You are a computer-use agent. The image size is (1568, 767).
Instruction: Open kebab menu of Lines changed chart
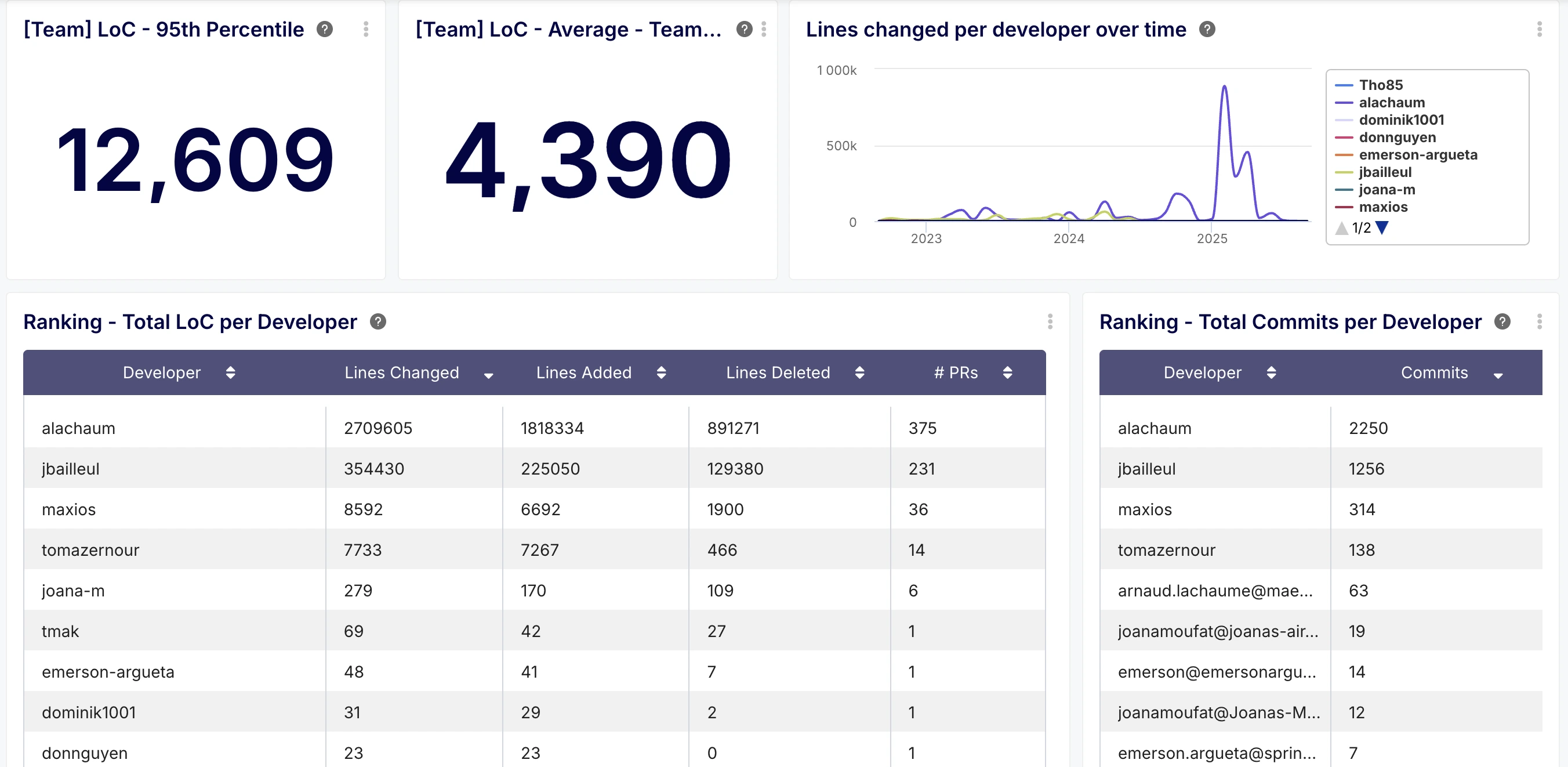click(1540, 29)
